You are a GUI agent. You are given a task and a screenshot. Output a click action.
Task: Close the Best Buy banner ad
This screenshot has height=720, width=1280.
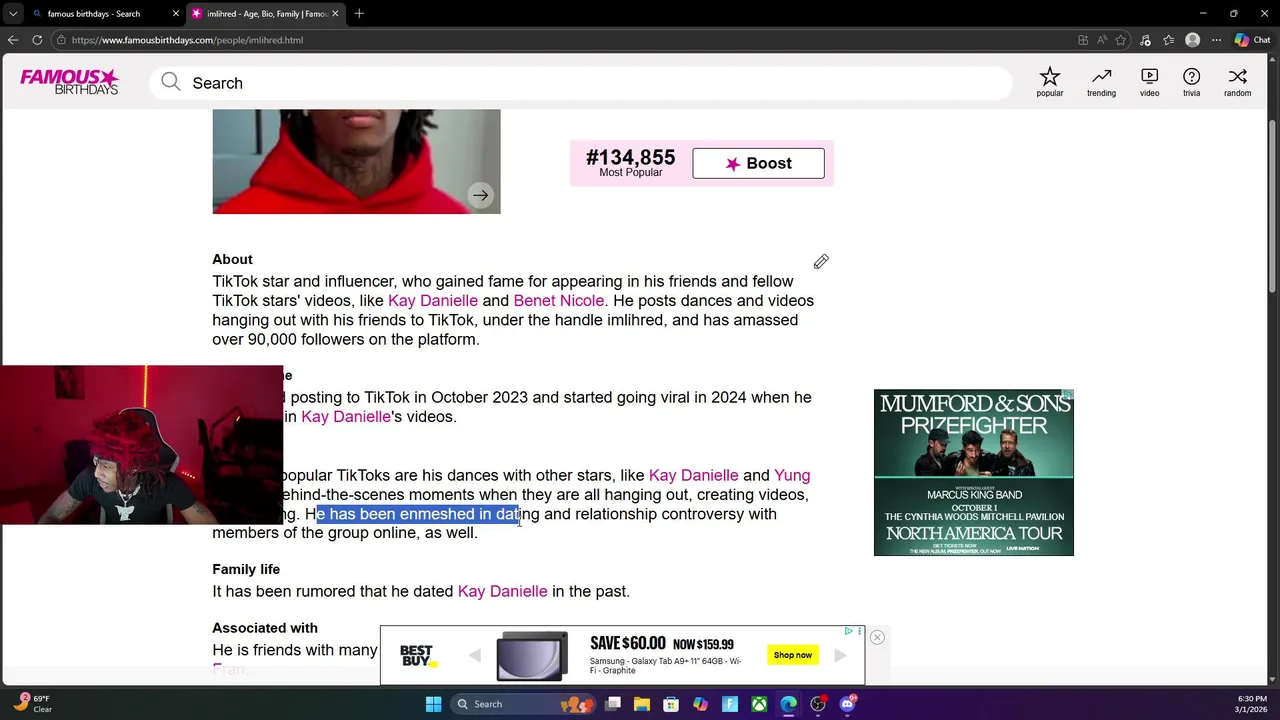coord(877,637)
